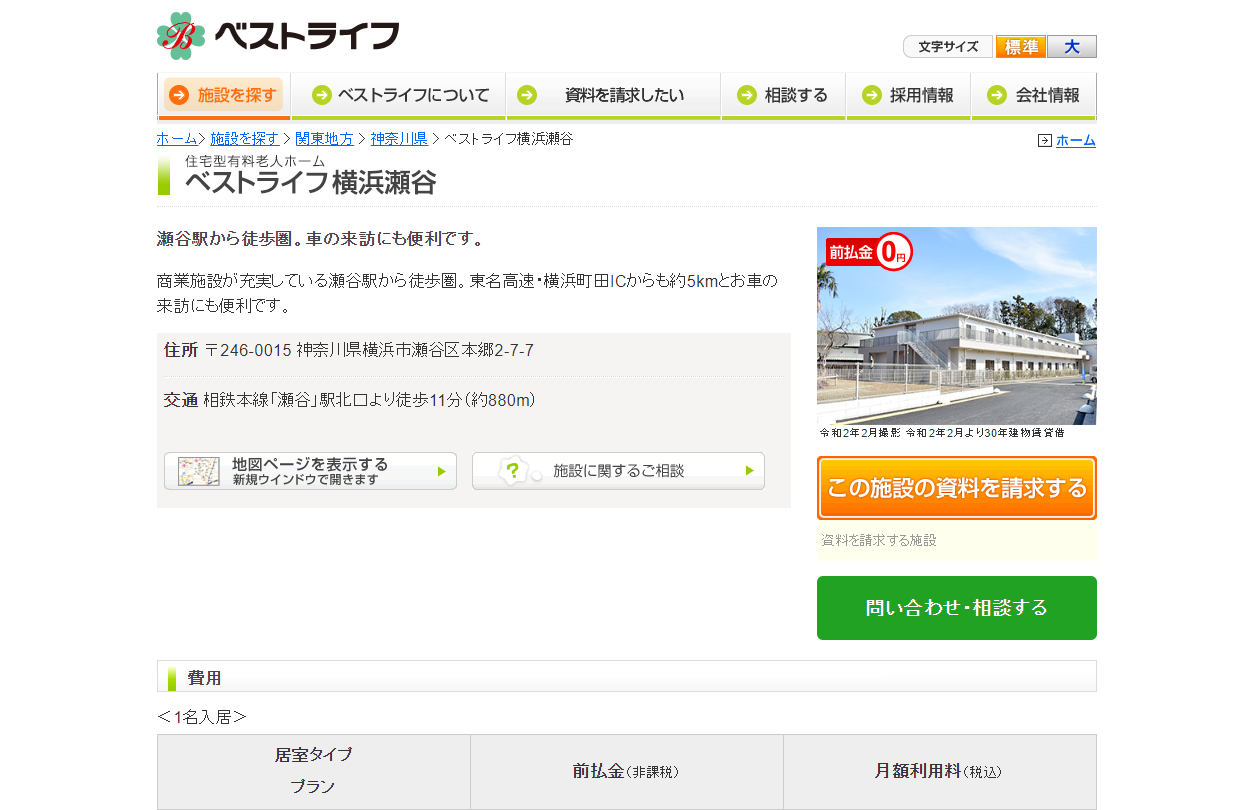Screen dimensions: 1254x810
Task: Click the green arrow icon on 会社情報 tab
Action: point(996,95)
